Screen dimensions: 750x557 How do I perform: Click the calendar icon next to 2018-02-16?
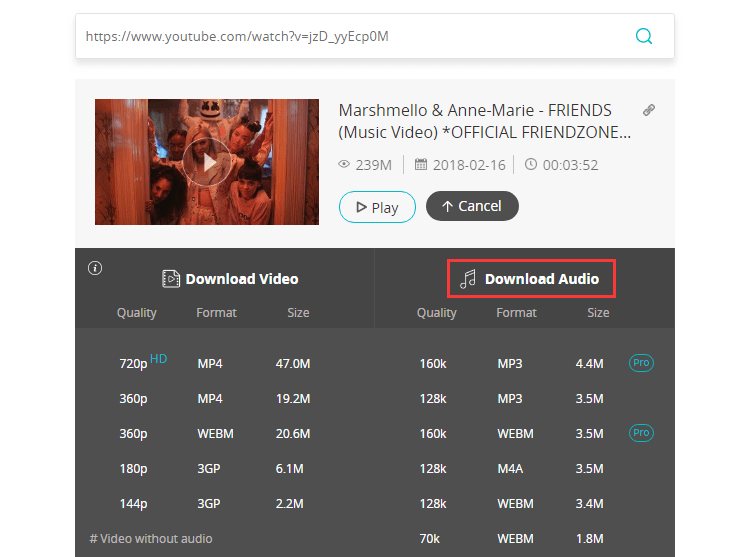tap(420, 164)
